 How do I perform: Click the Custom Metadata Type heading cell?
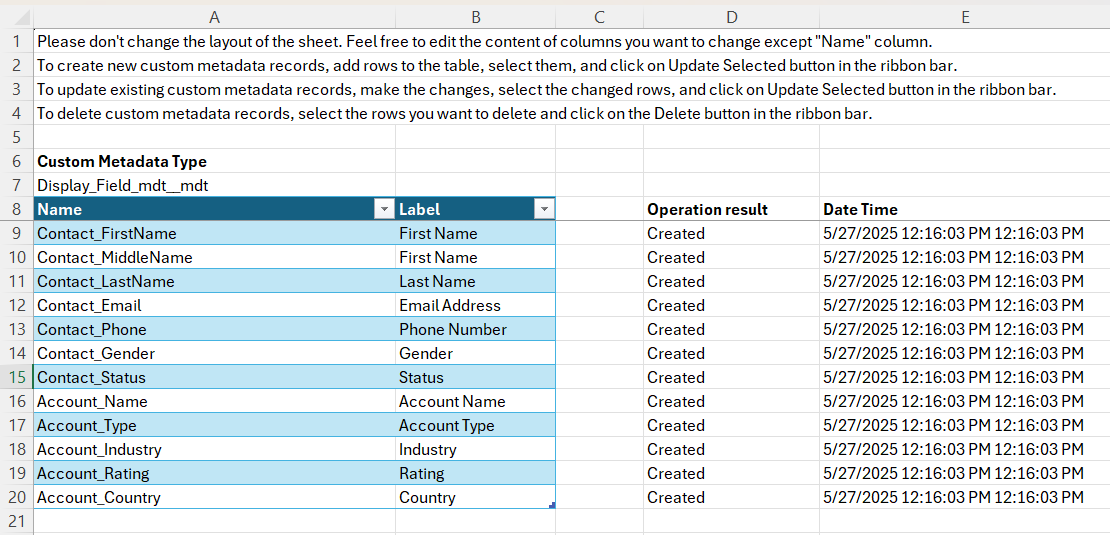pyautogui.click(x=122, y=161)
